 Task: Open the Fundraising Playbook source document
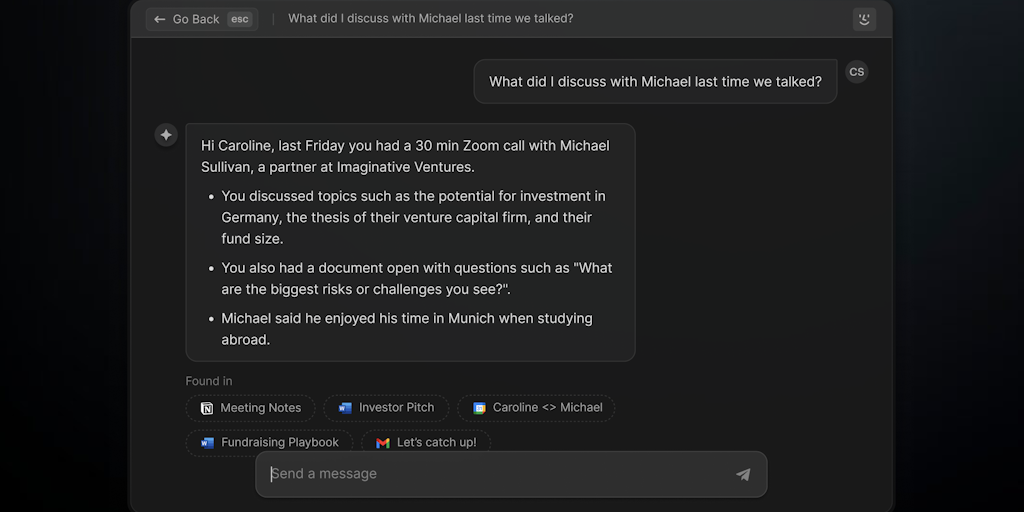point(269,442)
